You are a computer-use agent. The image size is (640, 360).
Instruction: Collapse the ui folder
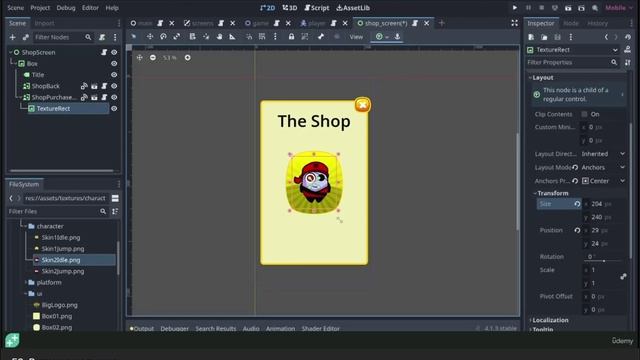(25, 293)
